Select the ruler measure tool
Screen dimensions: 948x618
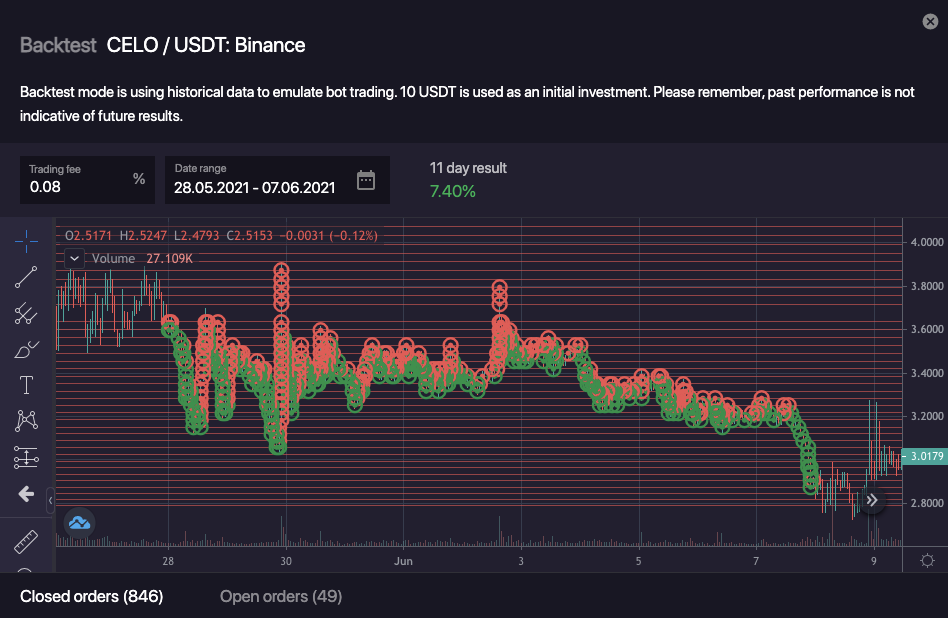27,541
